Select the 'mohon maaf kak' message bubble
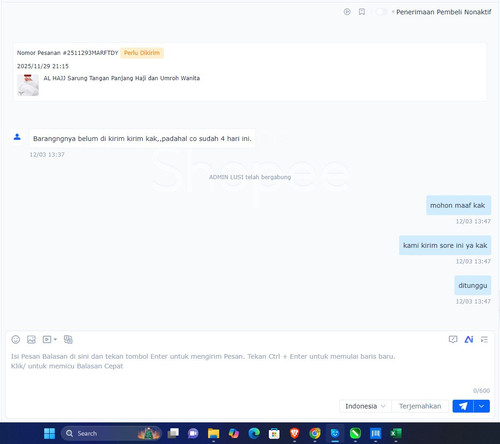Screen dimensions: 500x444 458,205
